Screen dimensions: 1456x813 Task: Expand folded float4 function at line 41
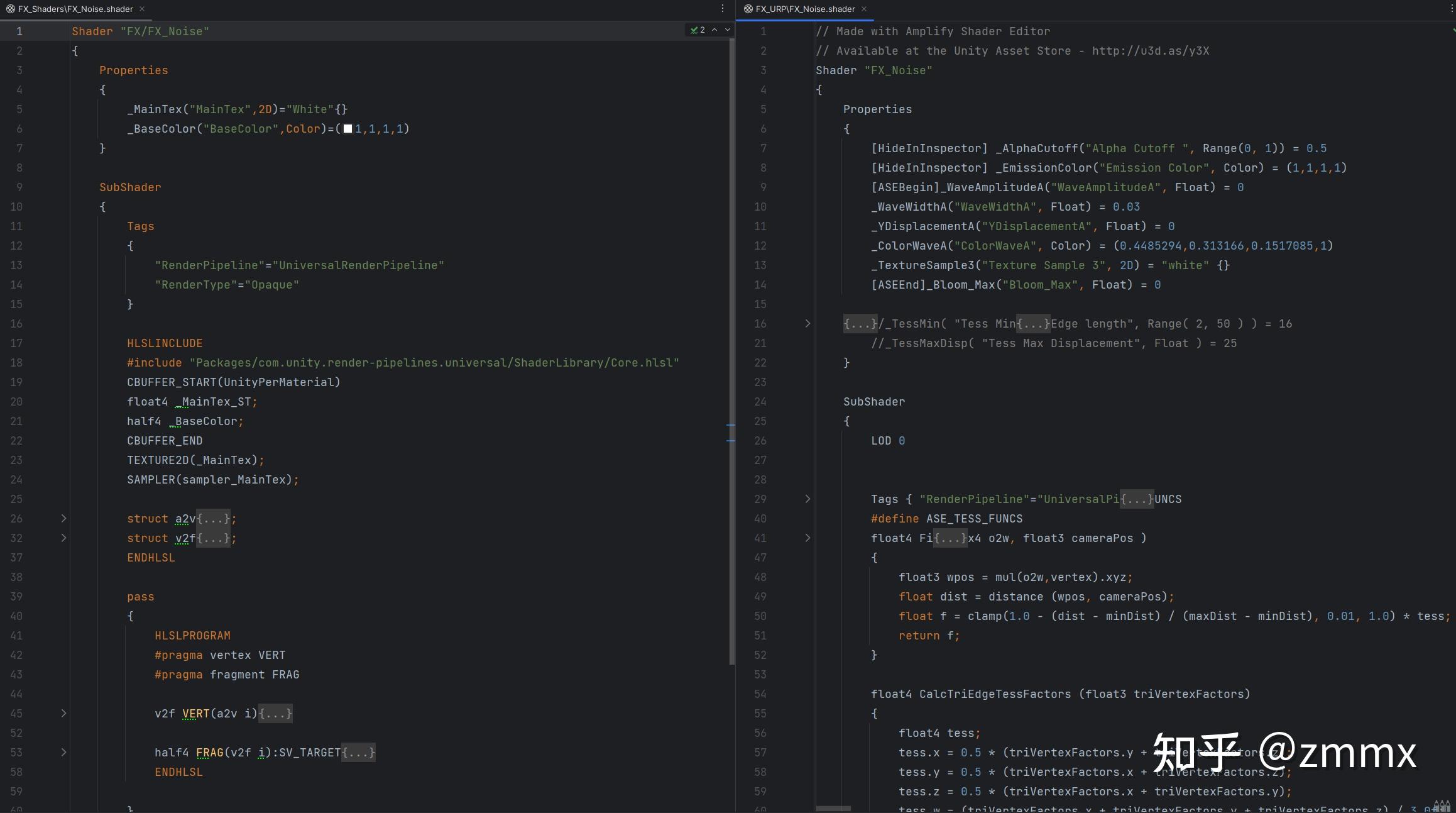[x=807, y=538]
